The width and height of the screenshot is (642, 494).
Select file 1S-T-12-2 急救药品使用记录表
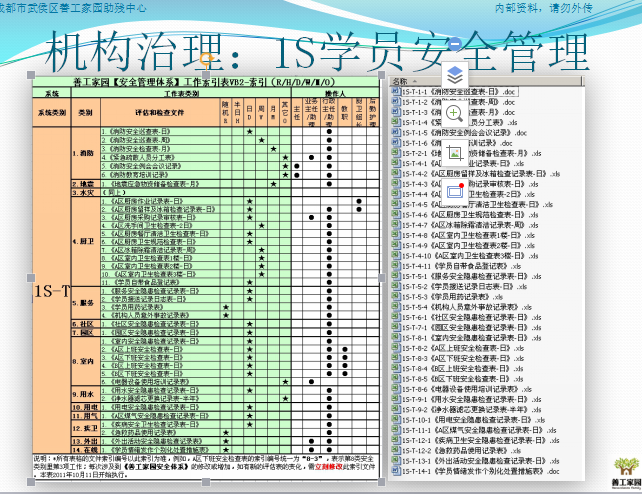(461, 450)
